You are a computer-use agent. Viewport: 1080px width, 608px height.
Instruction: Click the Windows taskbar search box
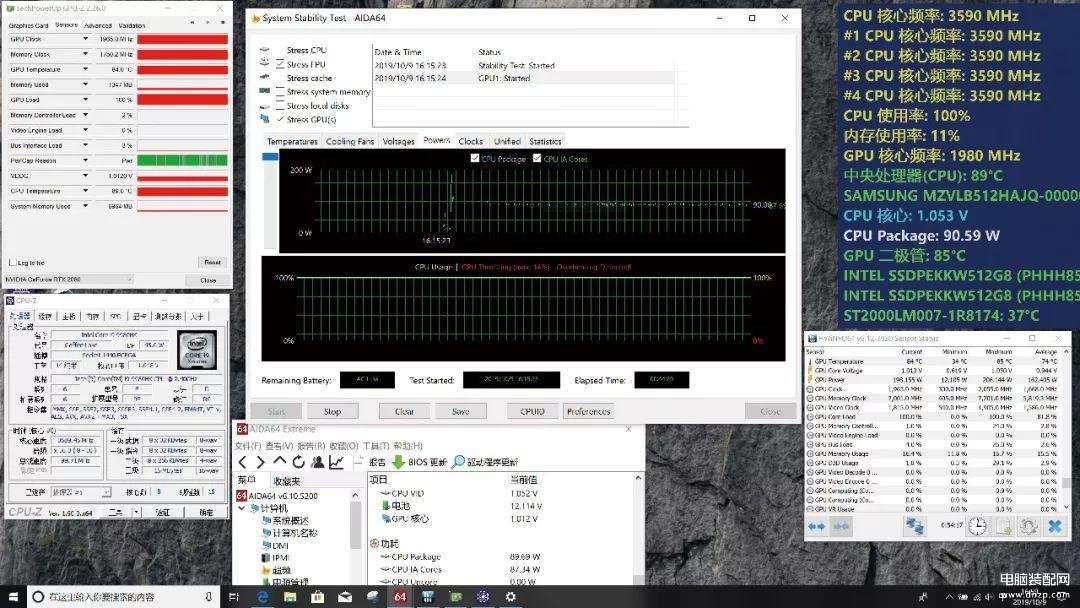[123, 596]
